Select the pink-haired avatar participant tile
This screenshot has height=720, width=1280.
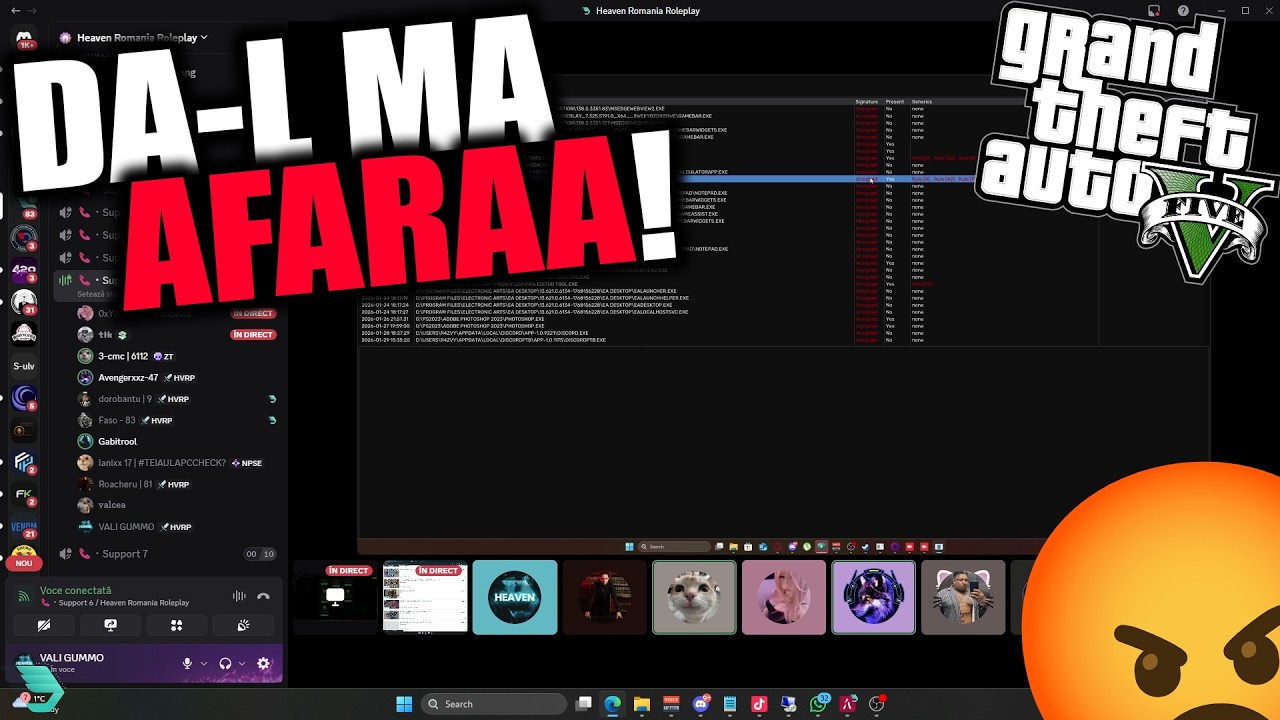coord(784,597)
